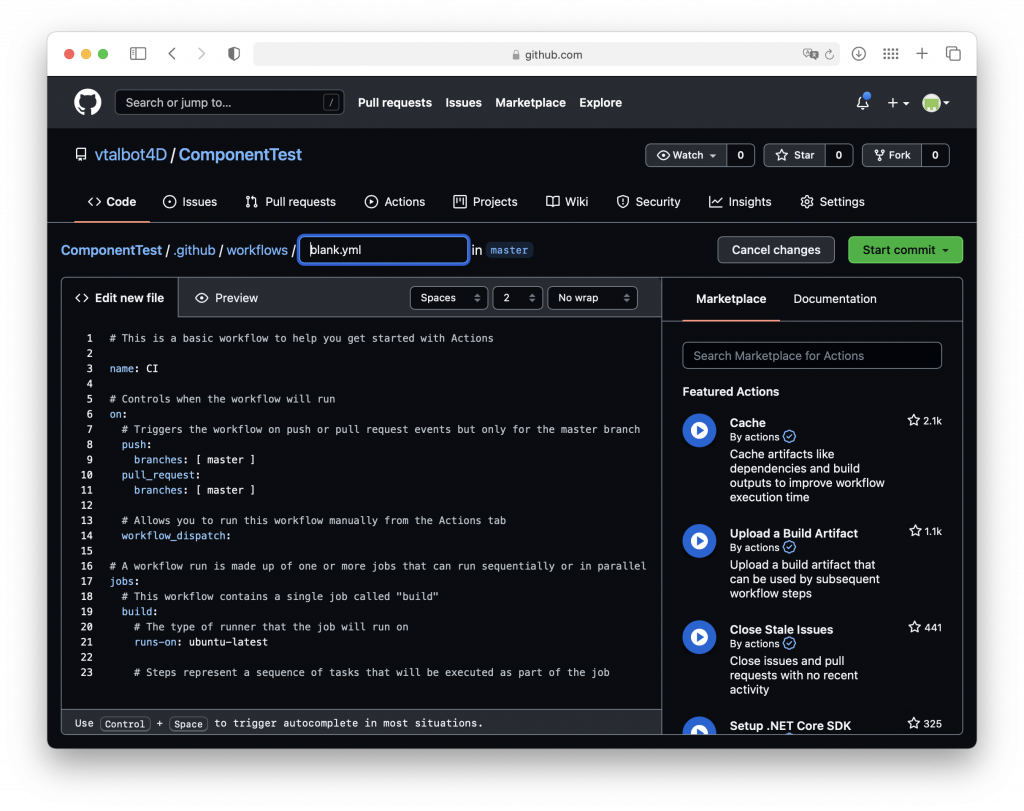1024x811 pixels.
Task: Switch to the Insights tab
Action: (x=740, y=202)
